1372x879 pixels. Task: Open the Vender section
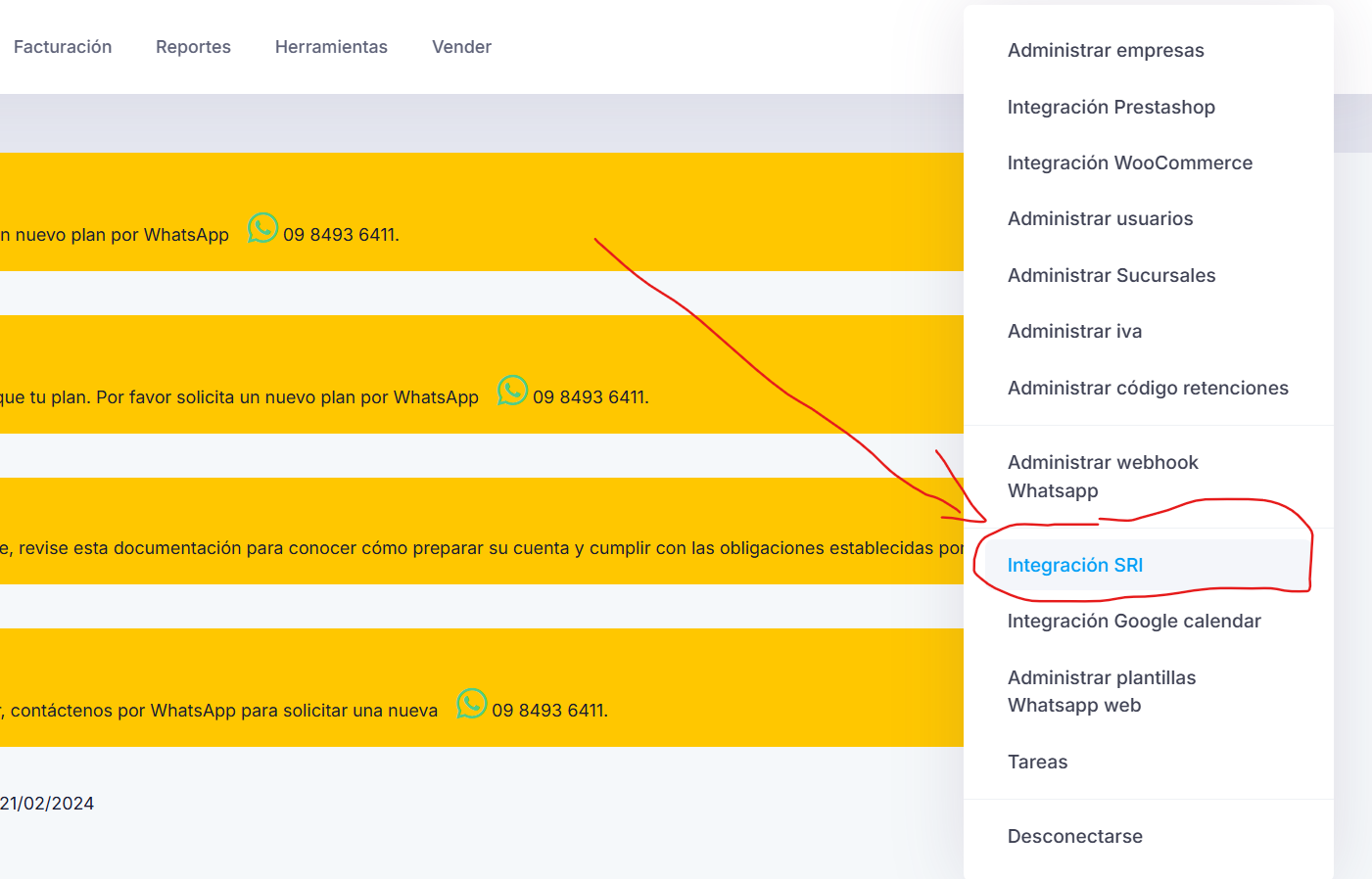coord(461,47)
